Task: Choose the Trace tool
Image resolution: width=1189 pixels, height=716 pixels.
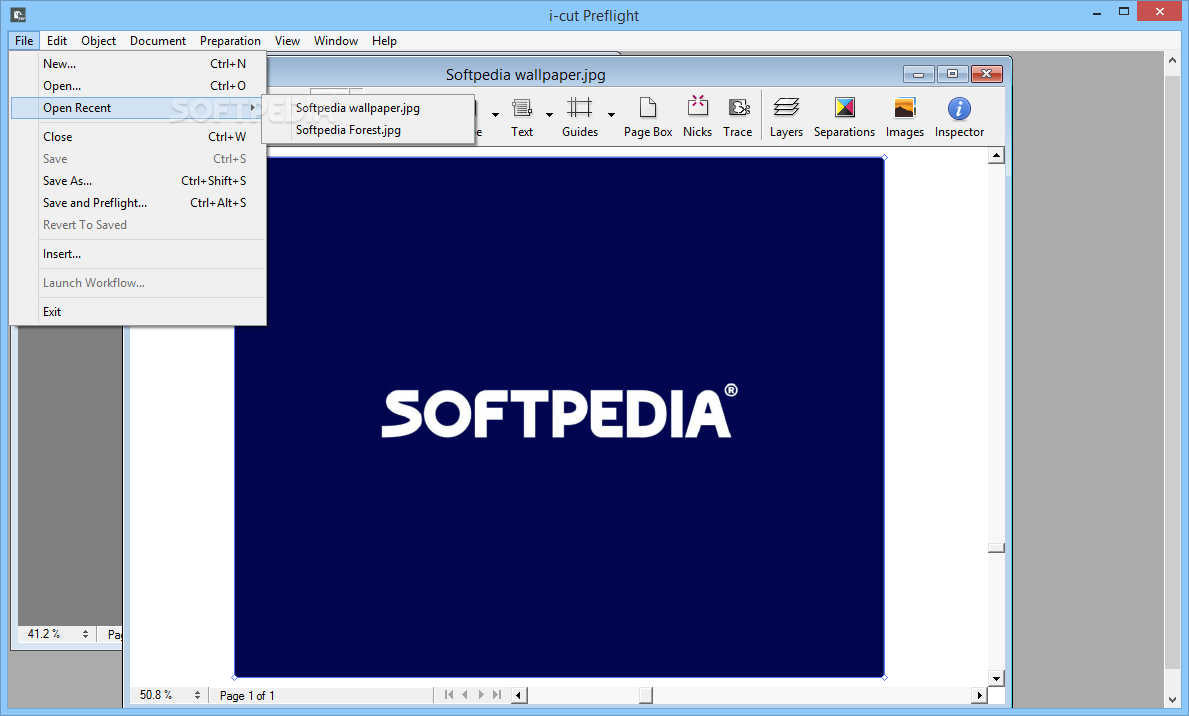Action: (x=737, y=117)
